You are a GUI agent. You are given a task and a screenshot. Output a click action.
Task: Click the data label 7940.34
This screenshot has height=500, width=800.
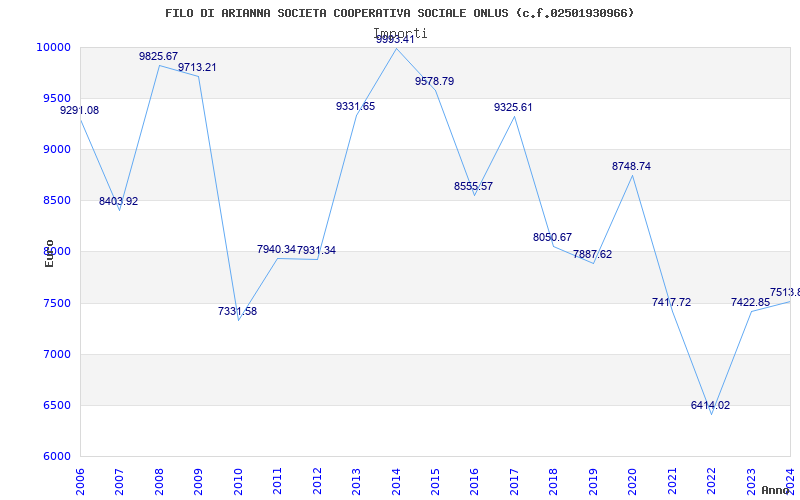(276, 249)
